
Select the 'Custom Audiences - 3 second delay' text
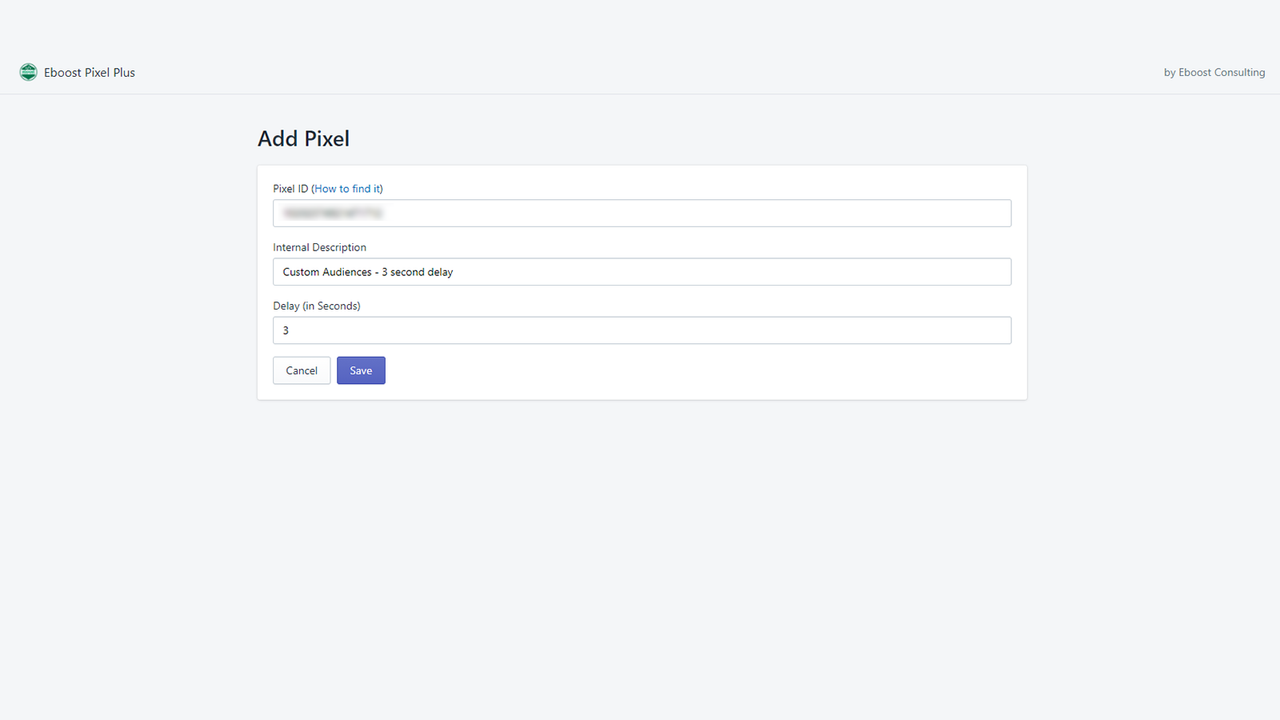tap(367, 271)
